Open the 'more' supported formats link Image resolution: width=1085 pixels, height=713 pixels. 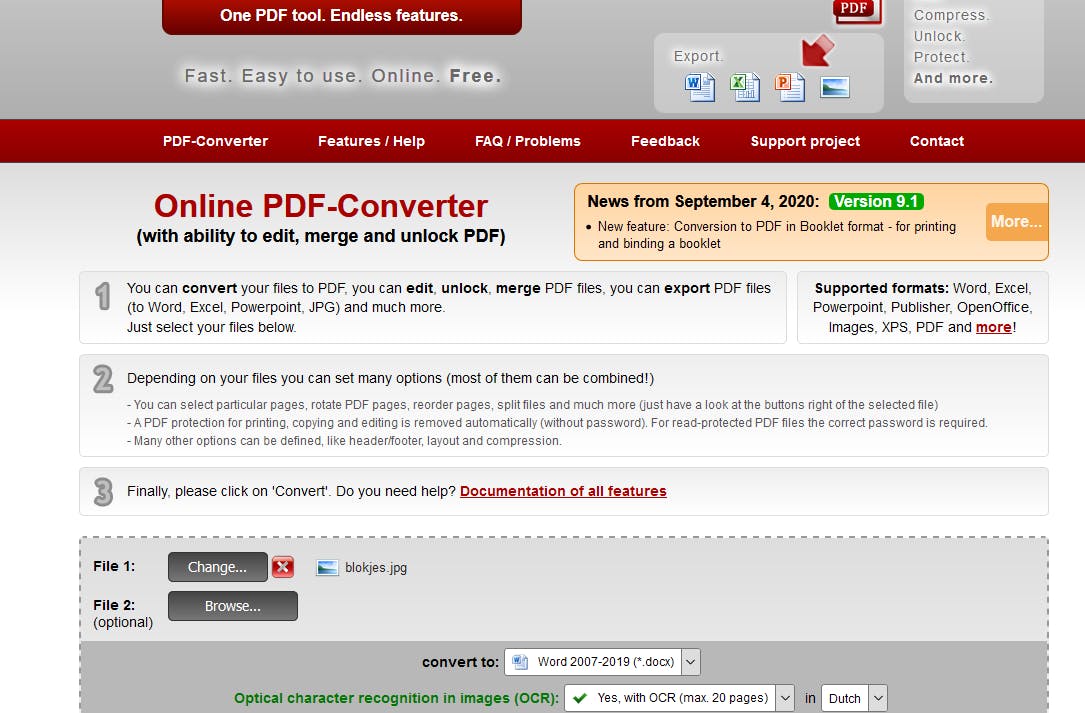pyautogui.click(x=993, y=327)
